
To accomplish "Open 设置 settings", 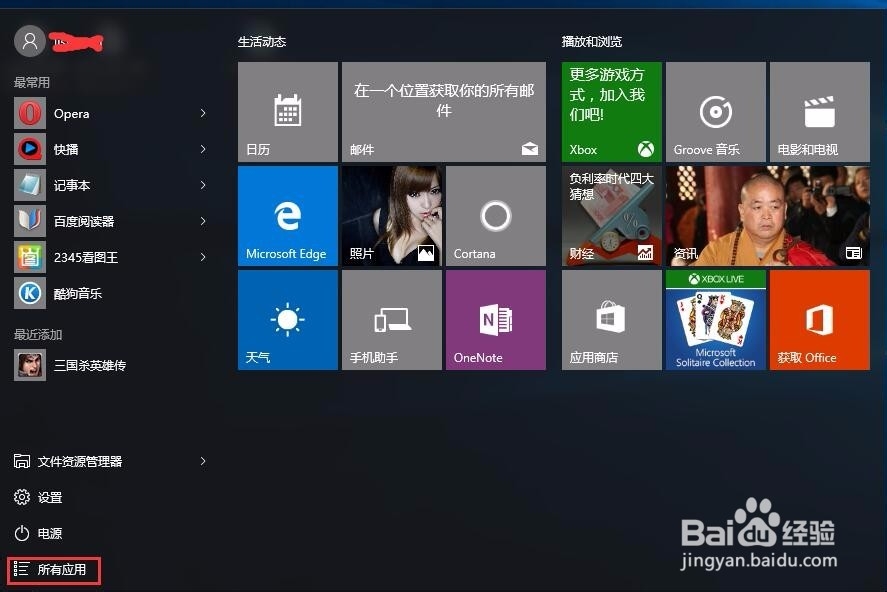I will (x=38, y=498).
